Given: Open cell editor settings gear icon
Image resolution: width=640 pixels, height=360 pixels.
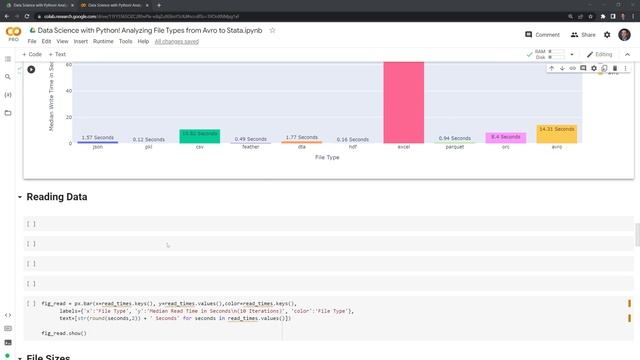Looking at the screenshot, I should 594,68.
